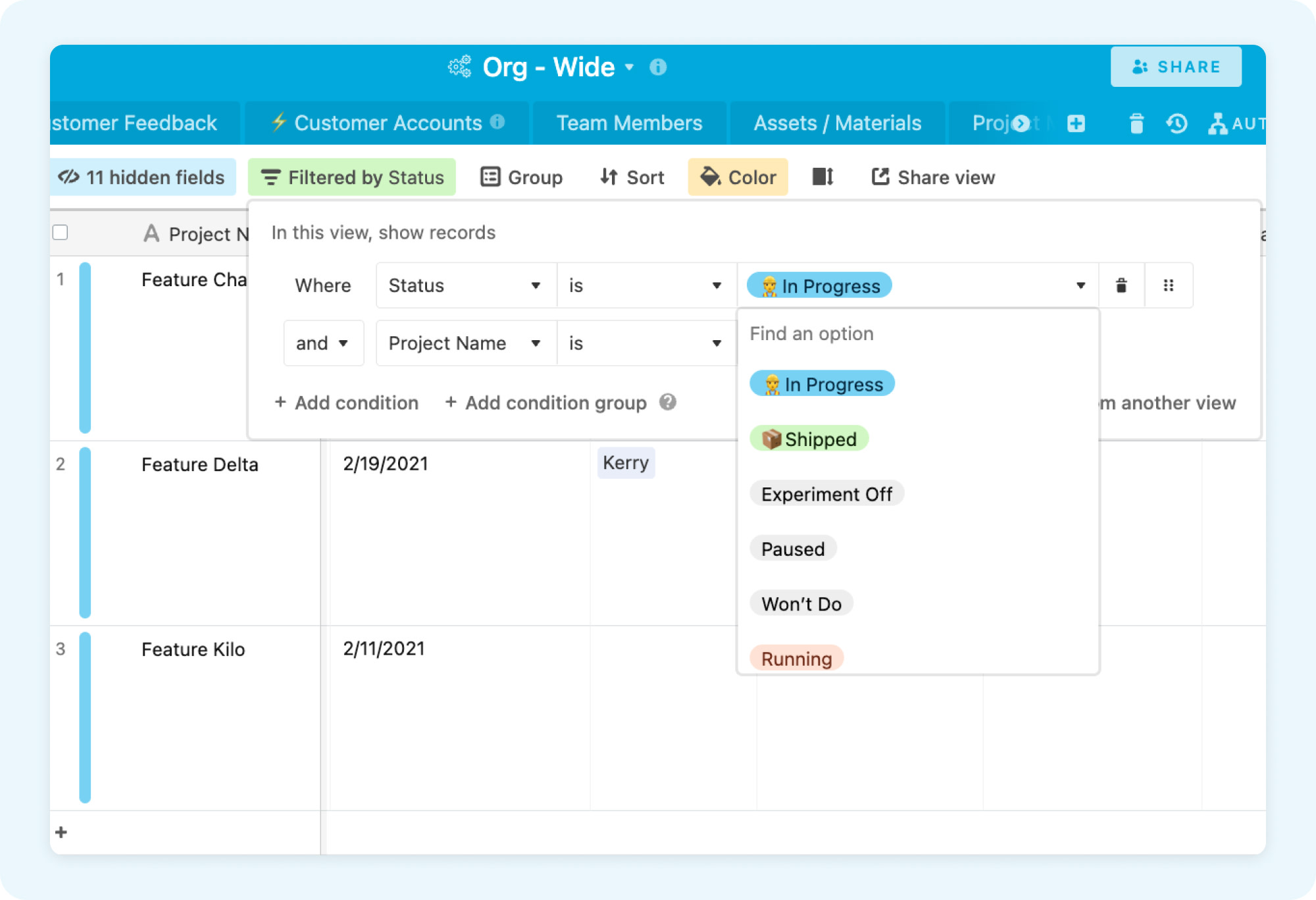Viewport: 1316px width, 900px height.
Task: Select the Paused status option
Action: coord(792,548)
